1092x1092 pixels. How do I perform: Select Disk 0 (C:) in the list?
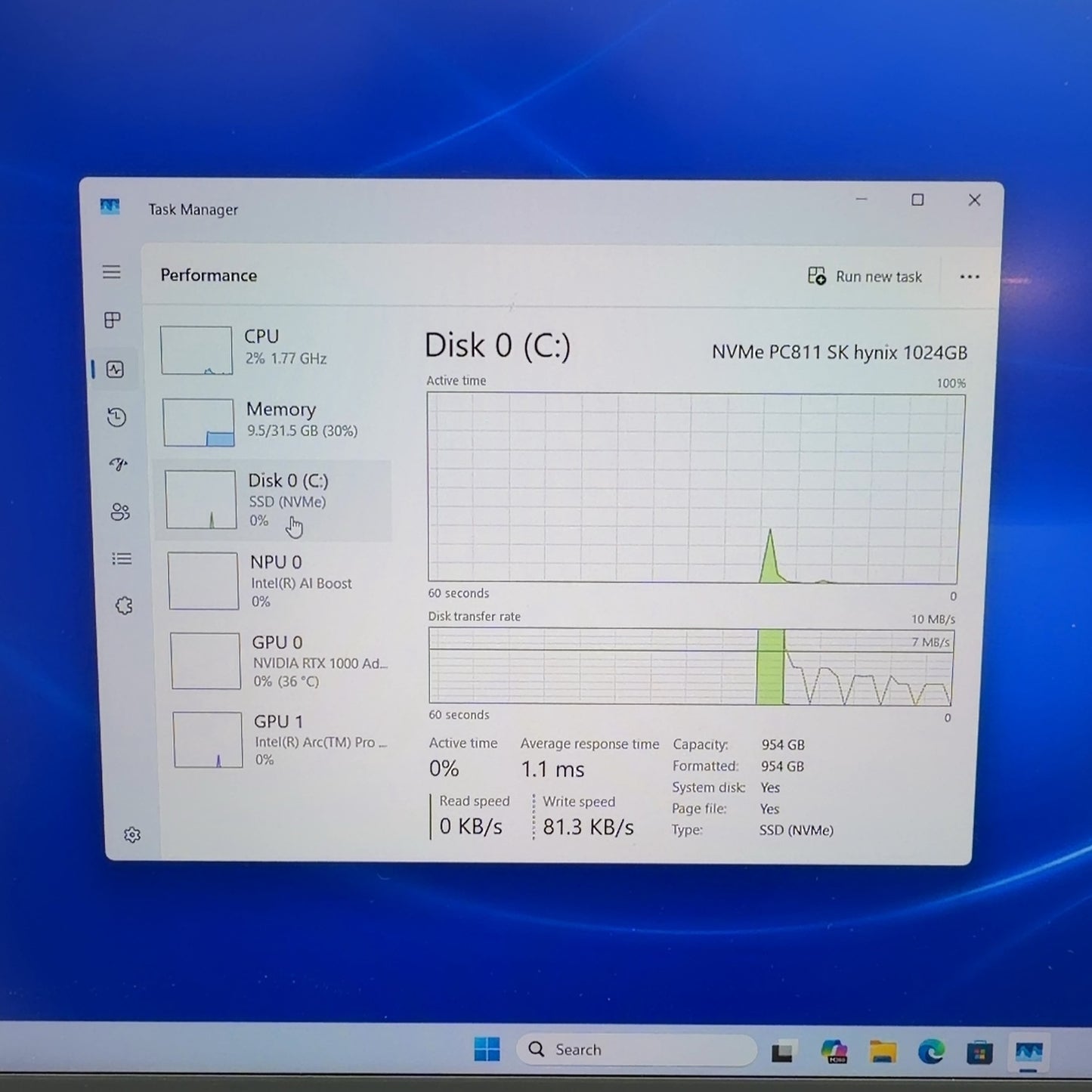click(274, 500)
